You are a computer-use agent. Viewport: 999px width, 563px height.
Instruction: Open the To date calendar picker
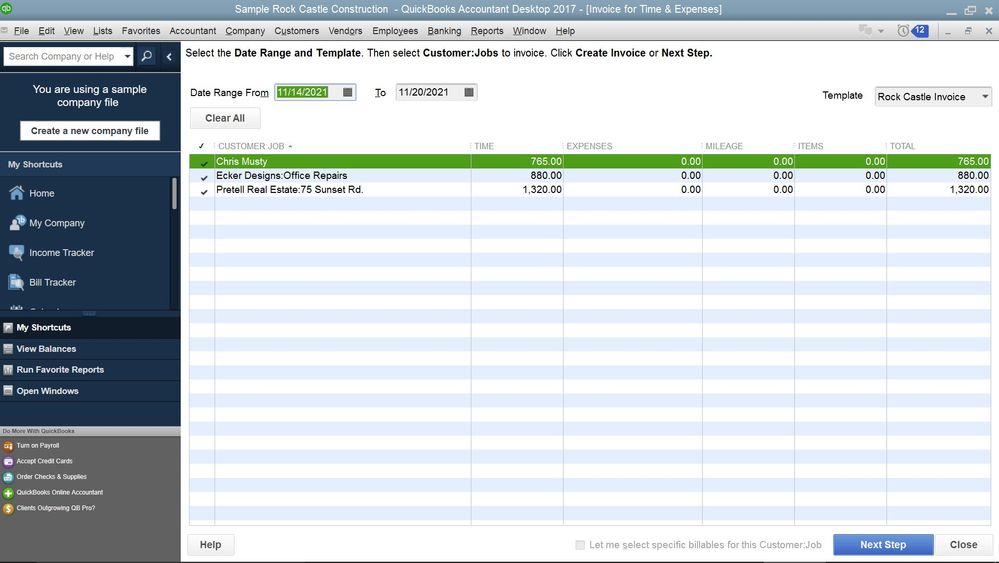468,93
